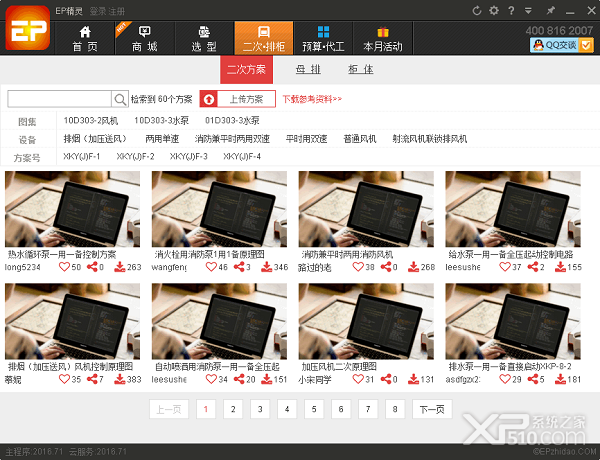Screen dimensions: 600x460
Task: Click the EP logo icon
Action: [x=28, y=28]
